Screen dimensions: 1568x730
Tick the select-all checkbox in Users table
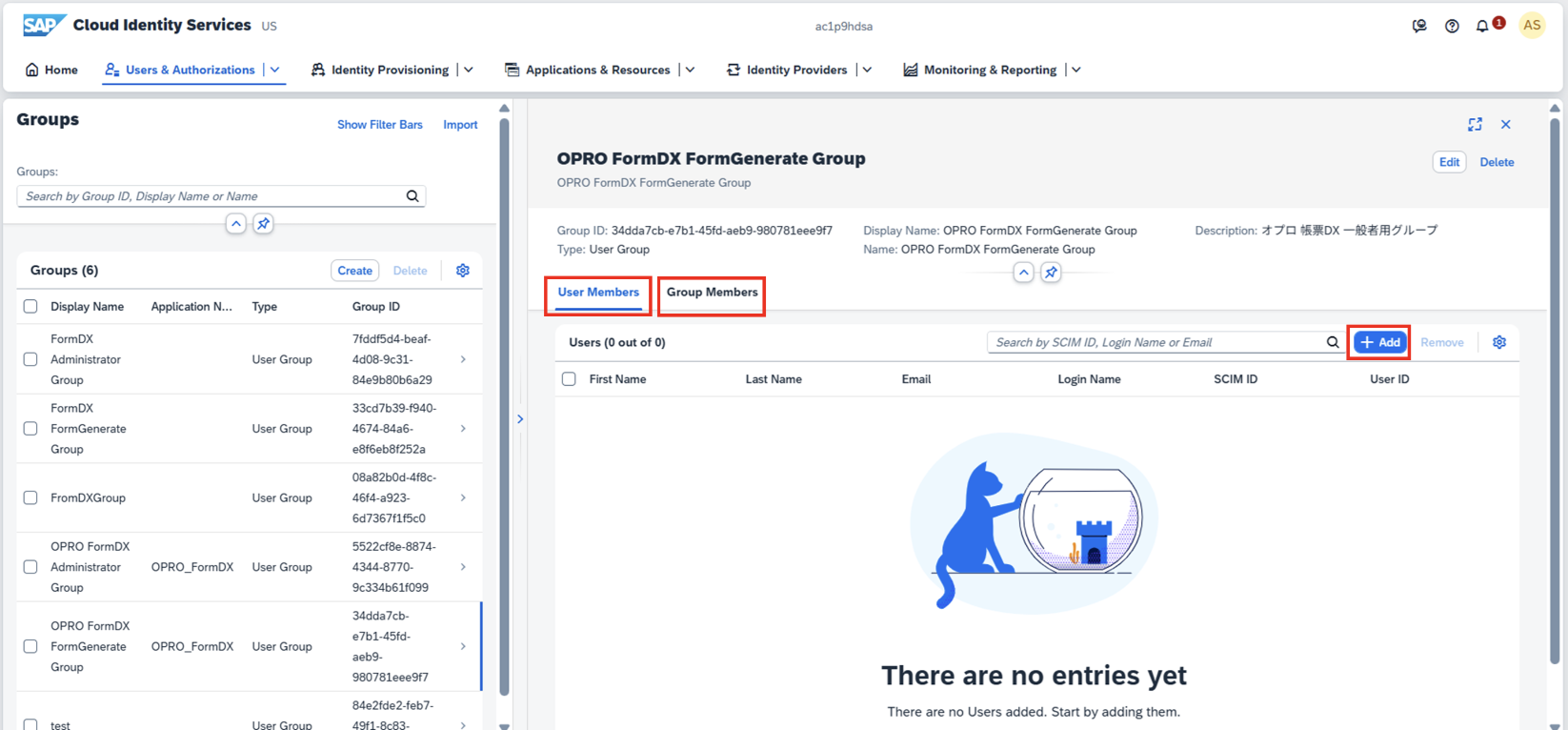coord(569,379)
